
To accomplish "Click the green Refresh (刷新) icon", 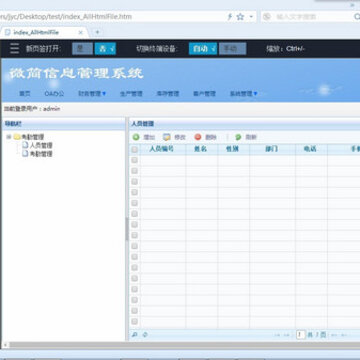I will tap(238, 137).
